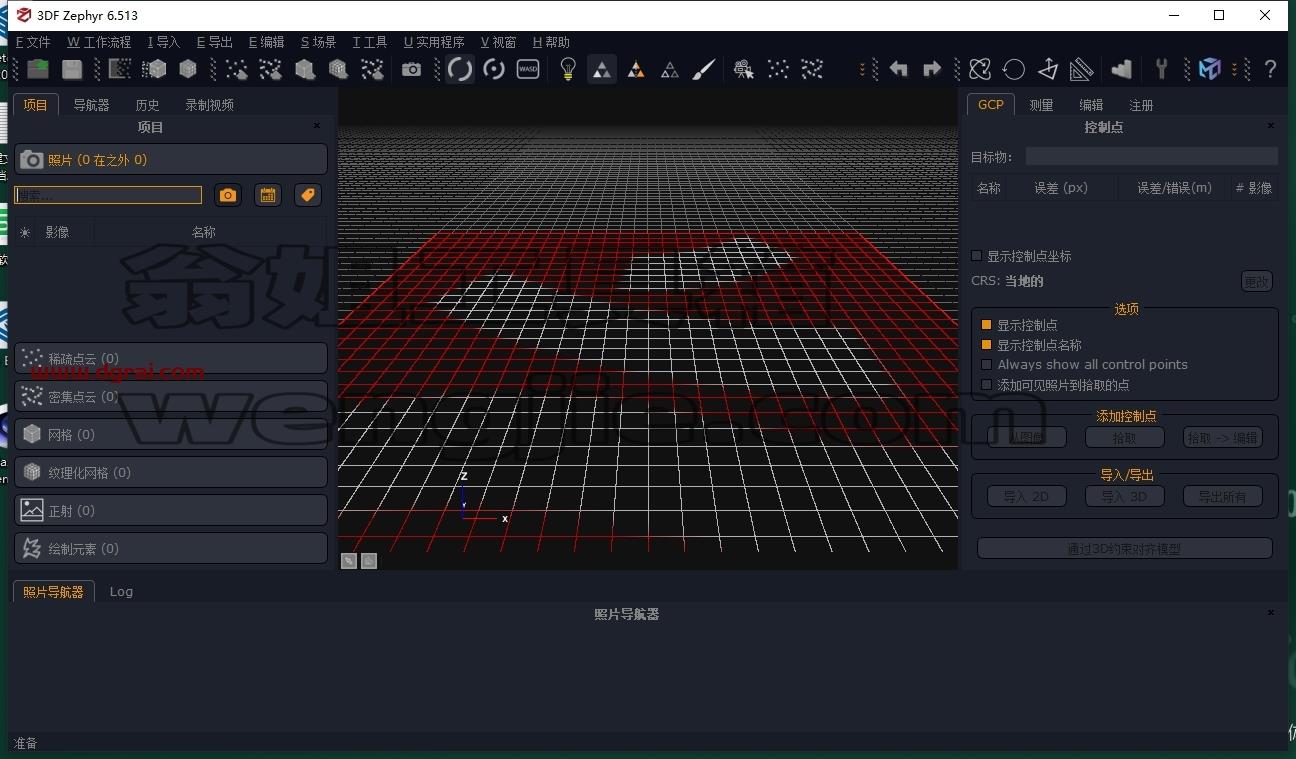Viewport: 1296px width, 759px height.
Task: Click the axis transform arrow icon
Action: (1048, 69)
